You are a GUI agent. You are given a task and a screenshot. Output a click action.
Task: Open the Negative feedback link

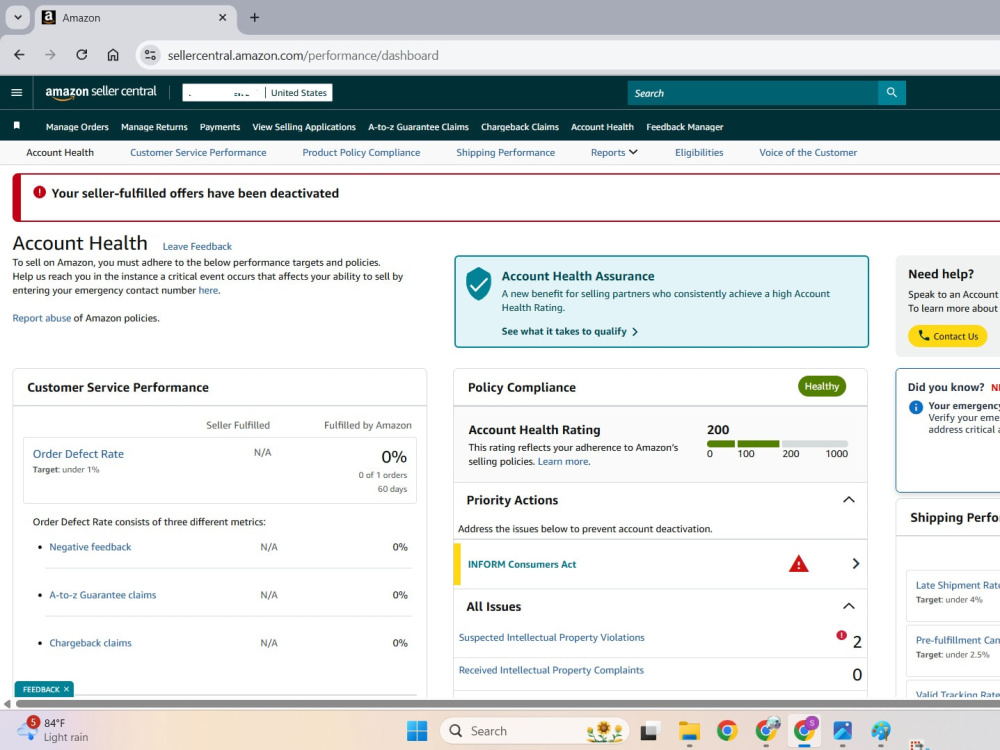click(90, 547)
